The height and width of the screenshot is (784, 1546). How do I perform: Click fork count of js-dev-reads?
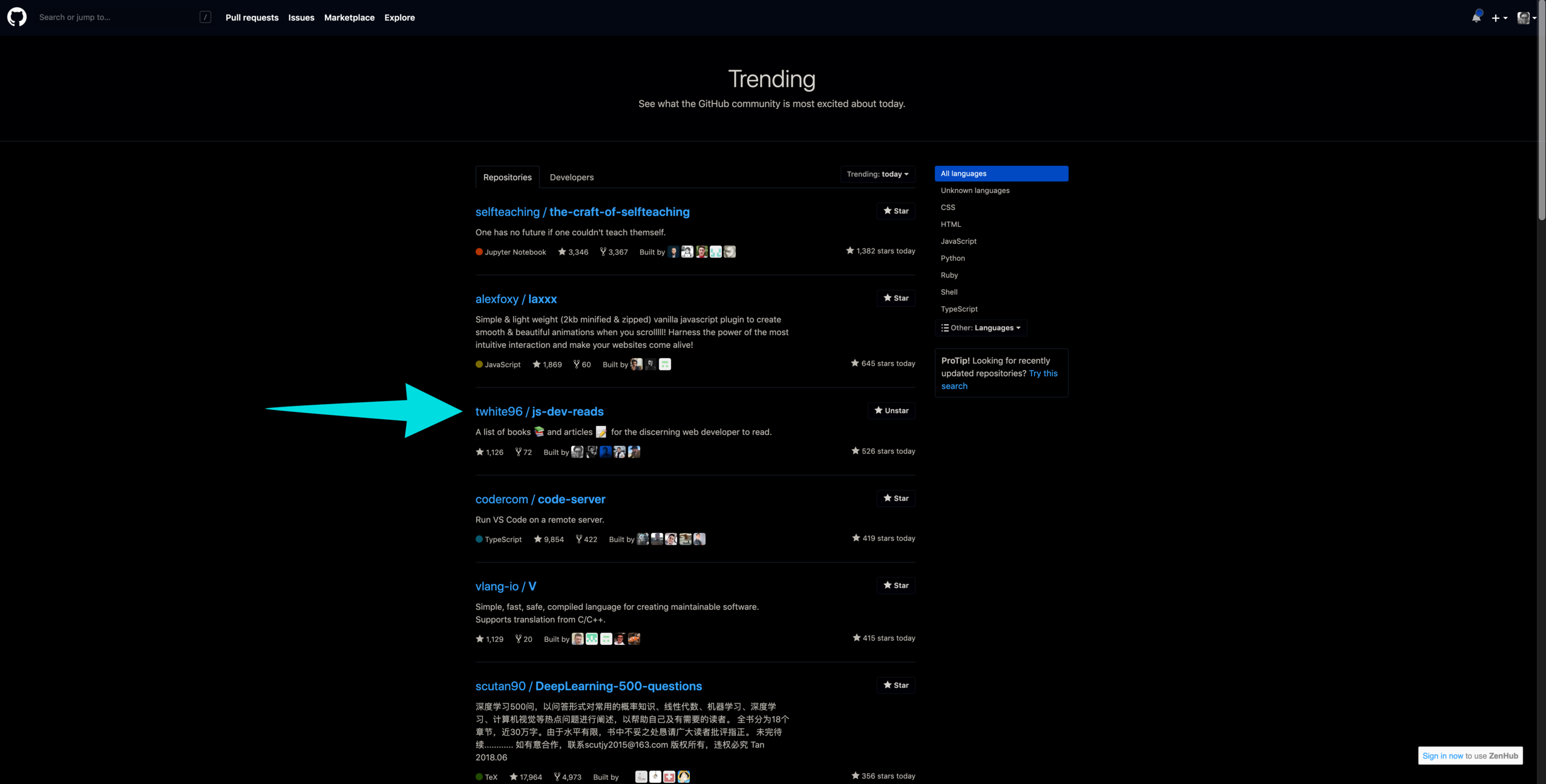(523, 452)
